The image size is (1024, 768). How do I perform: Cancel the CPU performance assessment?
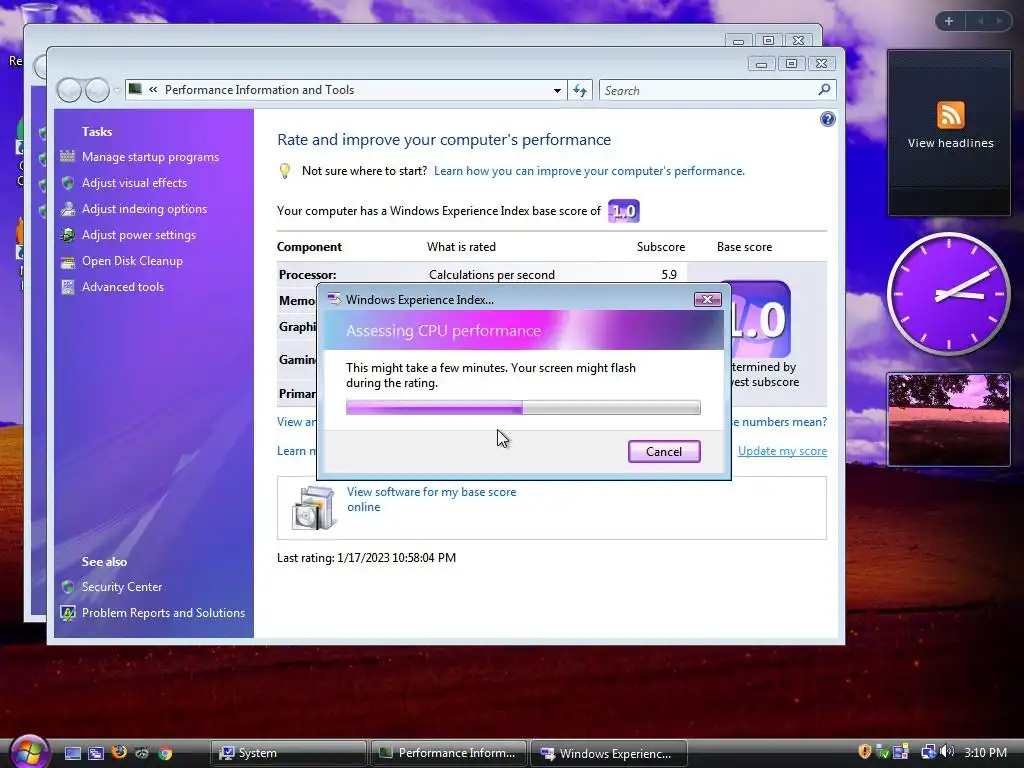click(x=664, y=451)
